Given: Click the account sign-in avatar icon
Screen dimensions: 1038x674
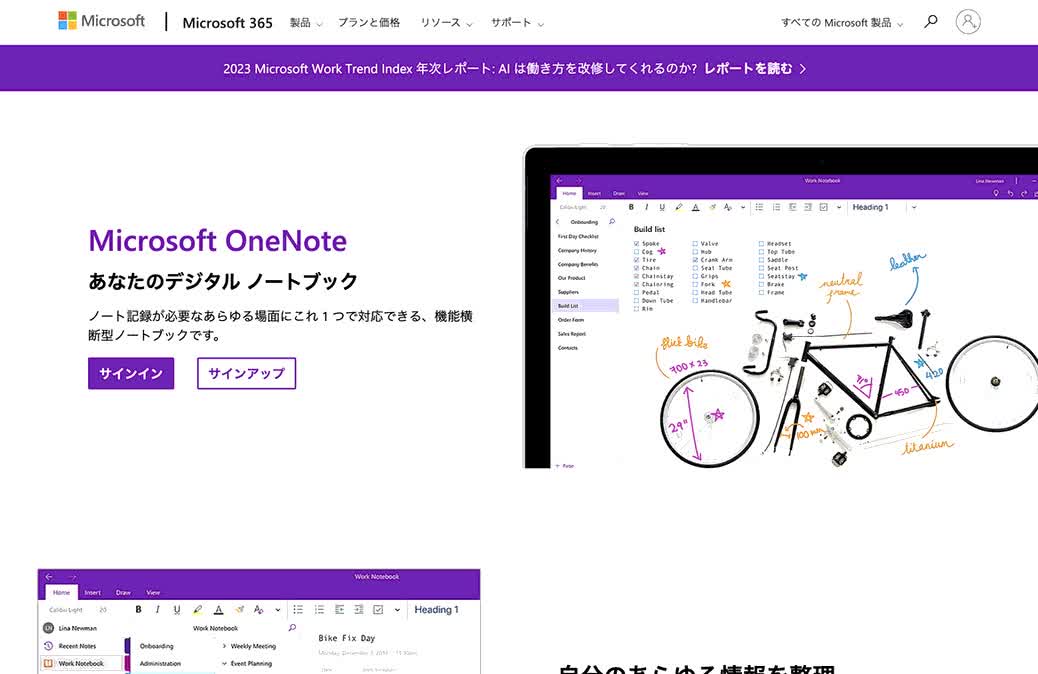Looking at the screenshot, I should 968,22.
